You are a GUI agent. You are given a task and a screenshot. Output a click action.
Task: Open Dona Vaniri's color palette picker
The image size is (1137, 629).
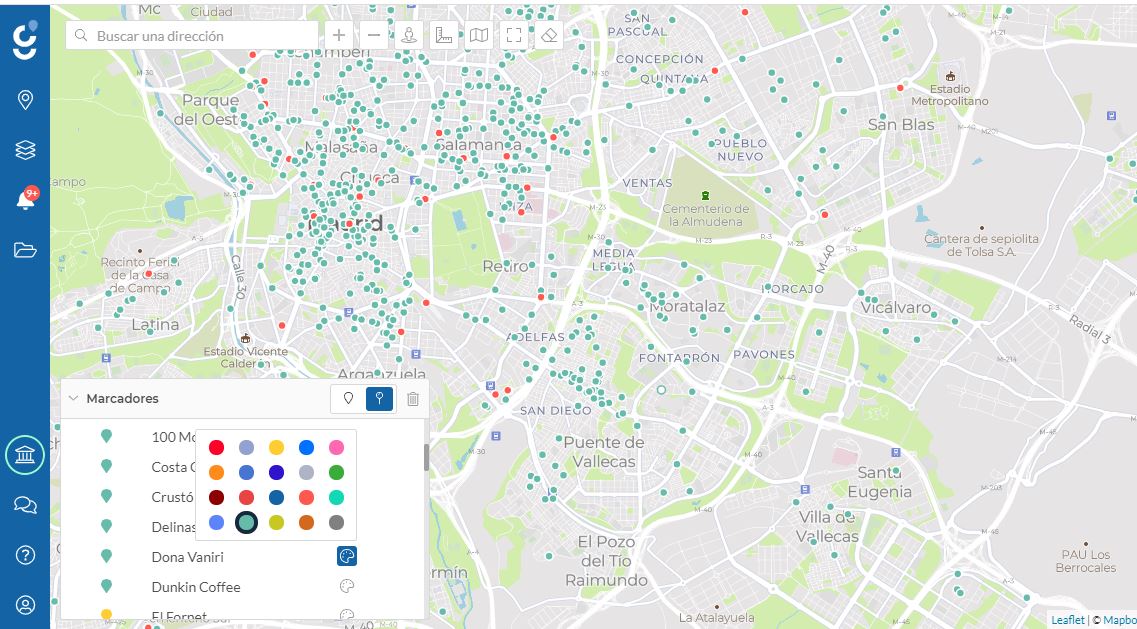click(345, 556)
